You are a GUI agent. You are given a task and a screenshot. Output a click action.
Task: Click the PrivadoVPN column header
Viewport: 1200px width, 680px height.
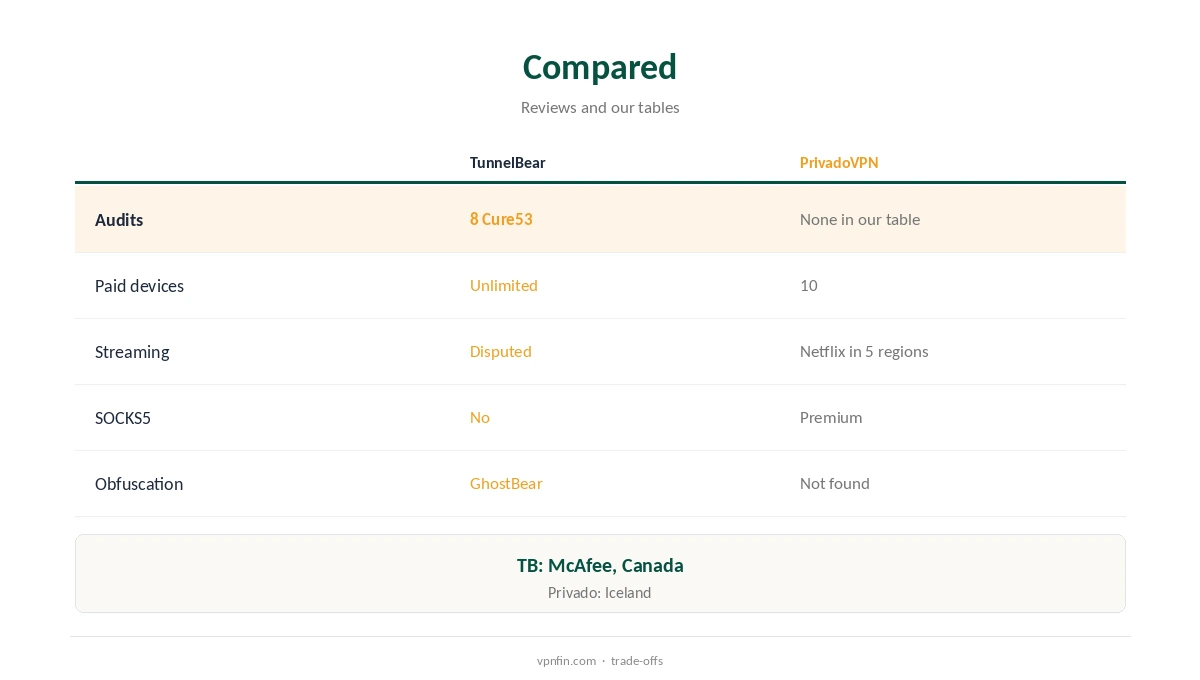click(x=839, y=163)
